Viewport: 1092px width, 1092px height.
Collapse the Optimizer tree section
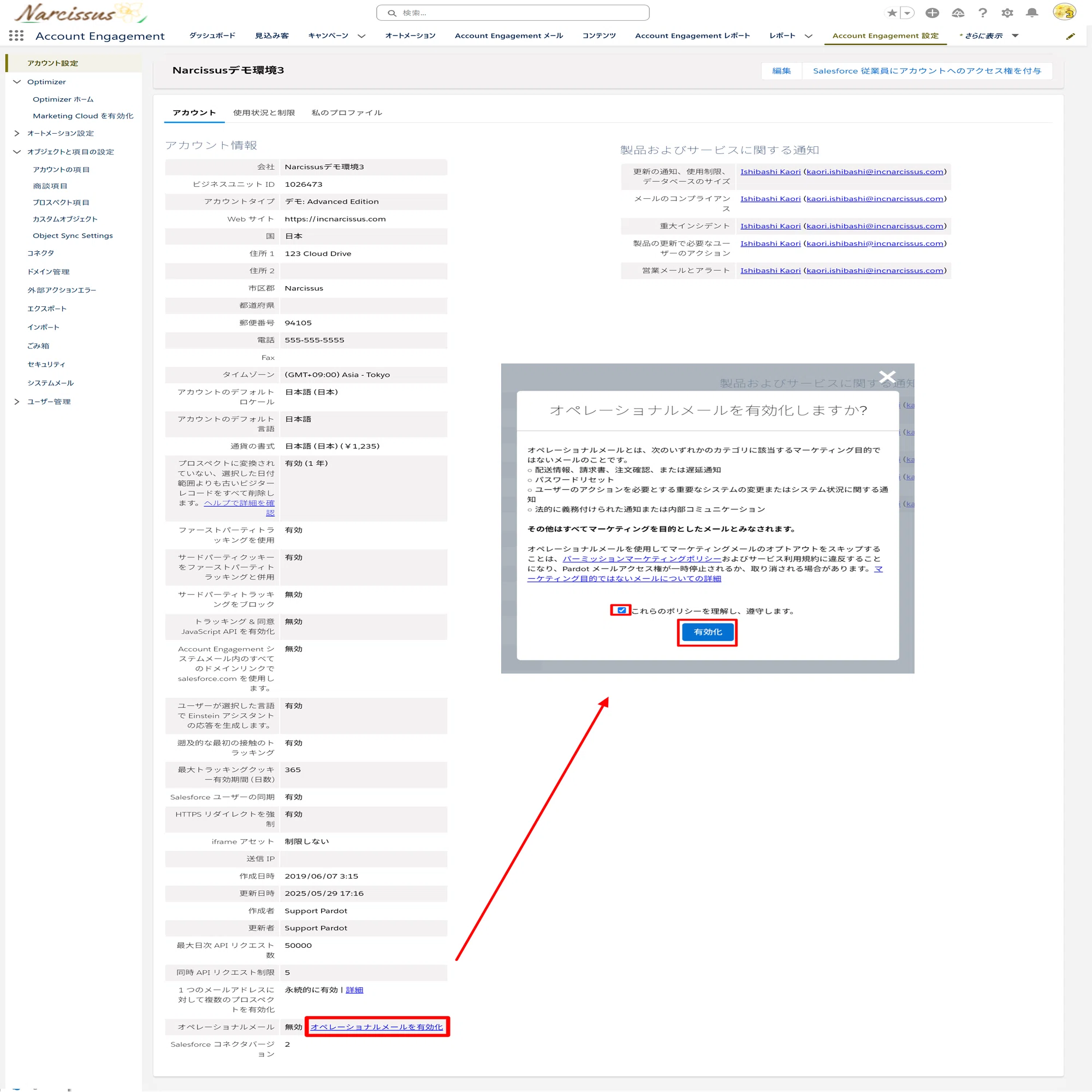17,82
